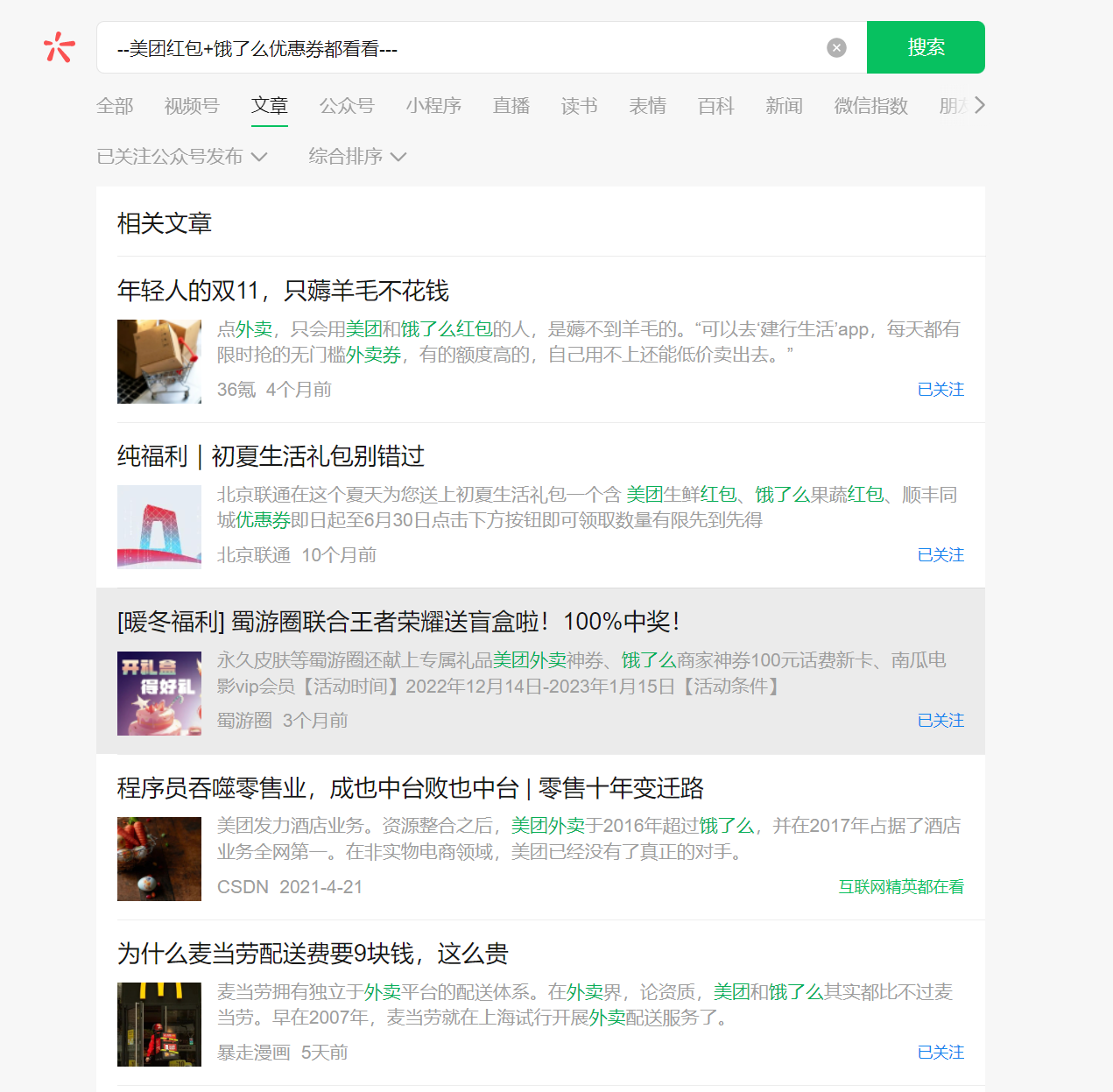Click 已关注 beside the 北京联通 article
1113x1092 pixels.
940,555
